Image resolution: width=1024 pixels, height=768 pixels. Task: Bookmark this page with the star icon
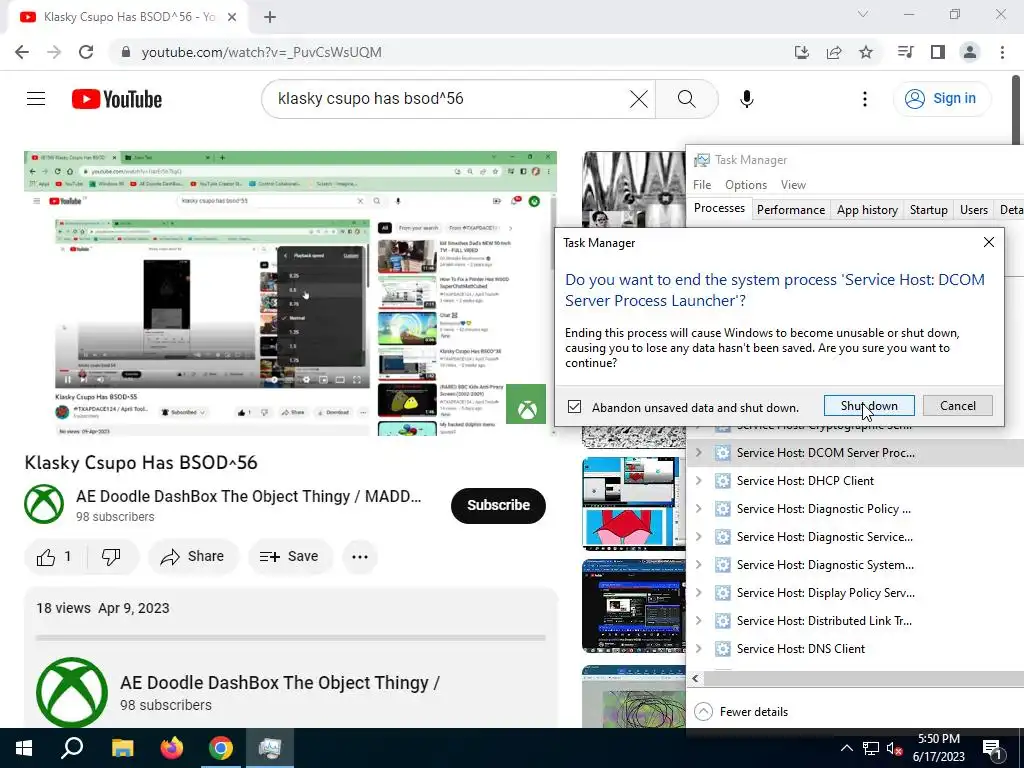(866, 52)
